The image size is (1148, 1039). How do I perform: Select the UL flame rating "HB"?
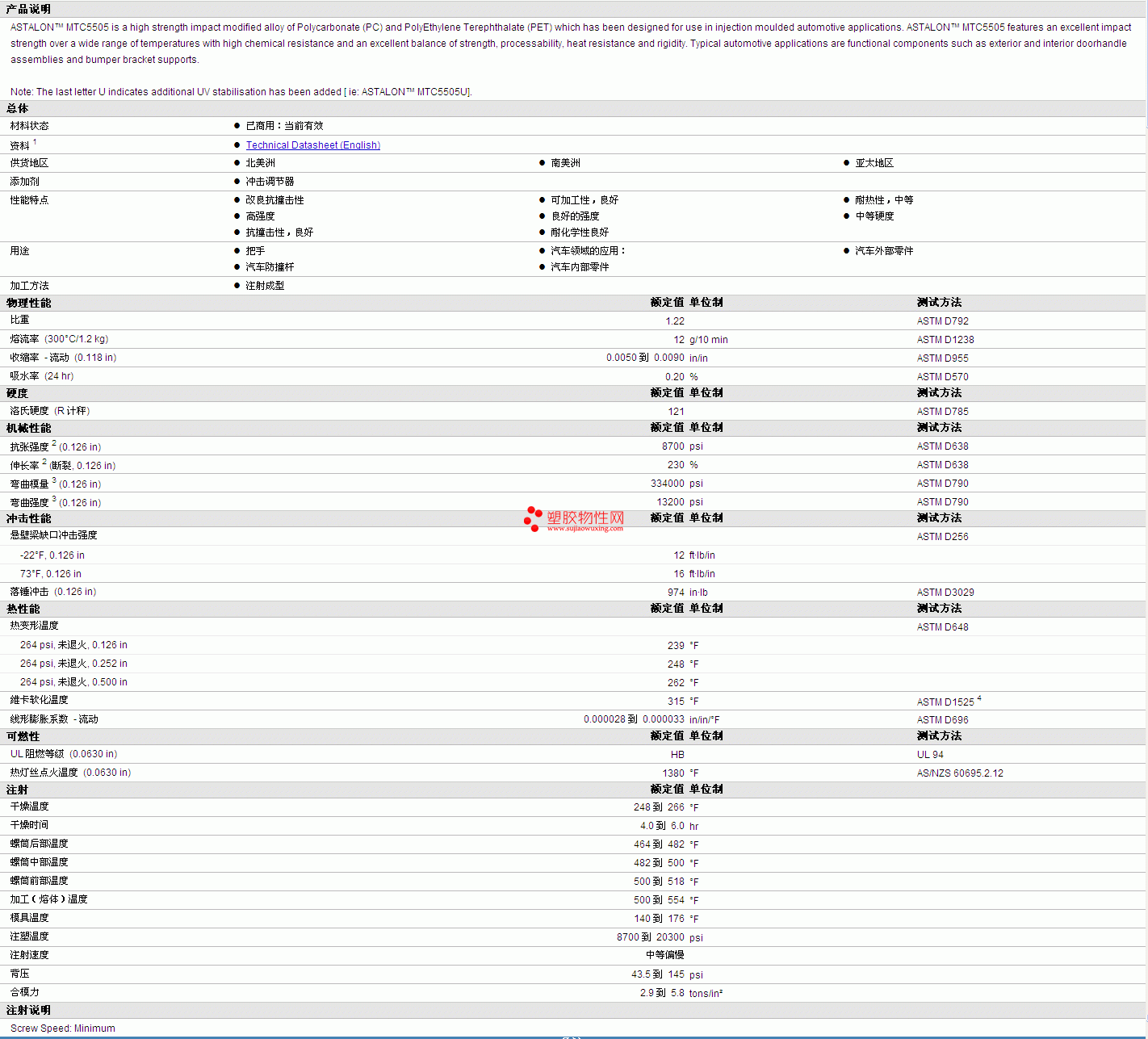(677, 755)
